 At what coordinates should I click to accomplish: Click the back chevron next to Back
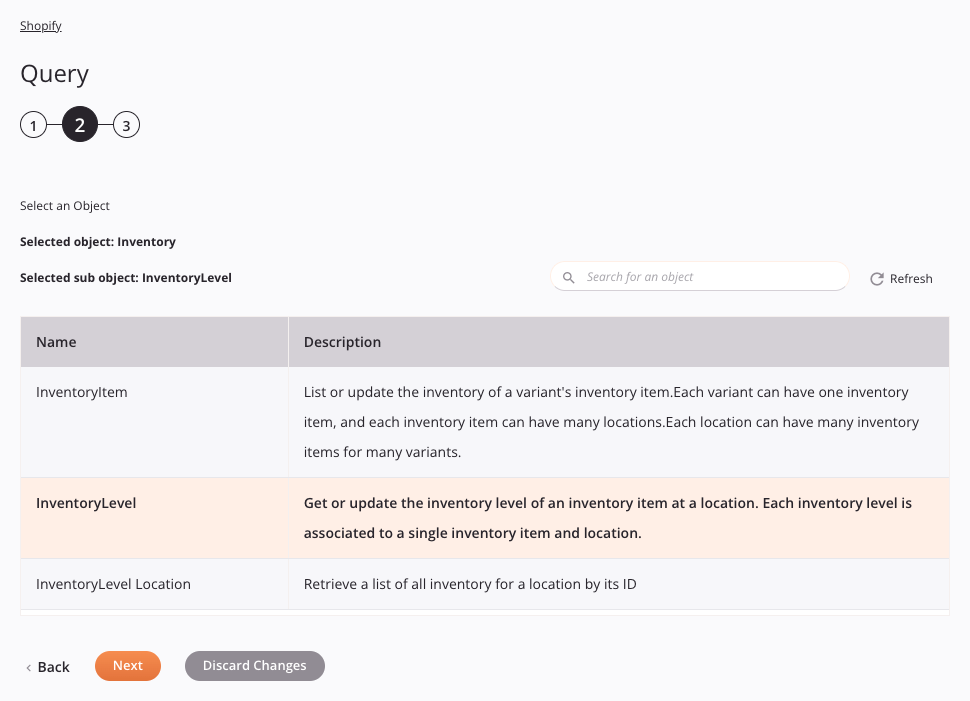(x=26, y=667)
